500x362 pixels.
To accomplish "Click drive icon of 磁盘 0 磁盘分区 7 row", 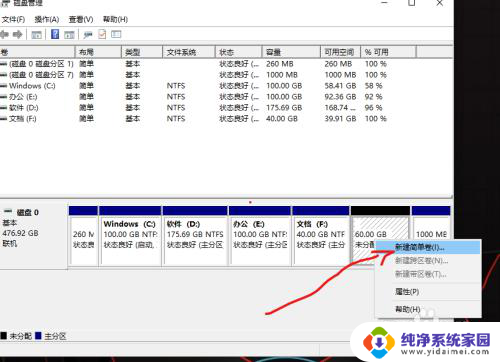I will (3, 75).
